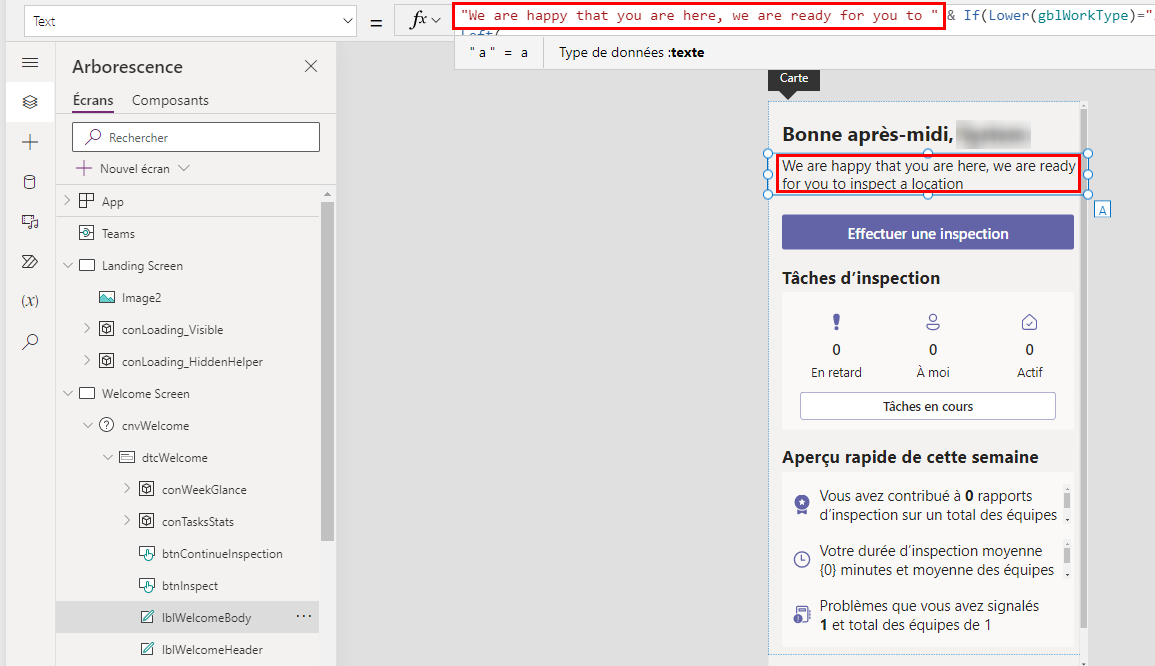The height and width of the screenshot is (666, 1155).
Task: Expand conTasksStats container
Action: coord(127,520)
